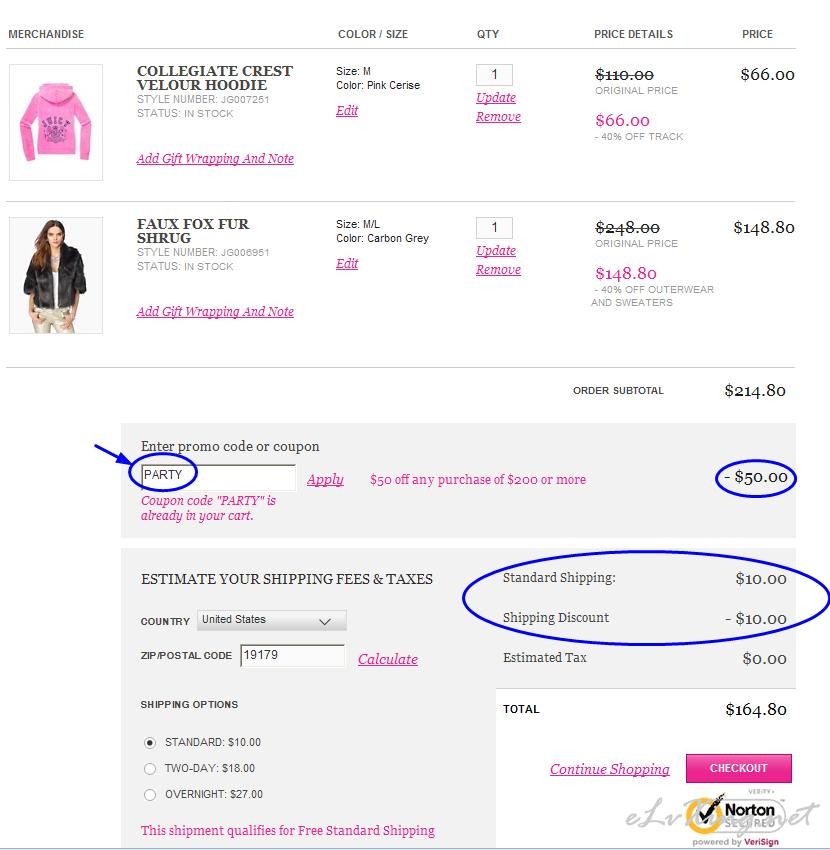The height and width of the screenshot is (850, 830).
Task: Select the Standard $10.00 shipping option
Action: (x=150, y=743)
